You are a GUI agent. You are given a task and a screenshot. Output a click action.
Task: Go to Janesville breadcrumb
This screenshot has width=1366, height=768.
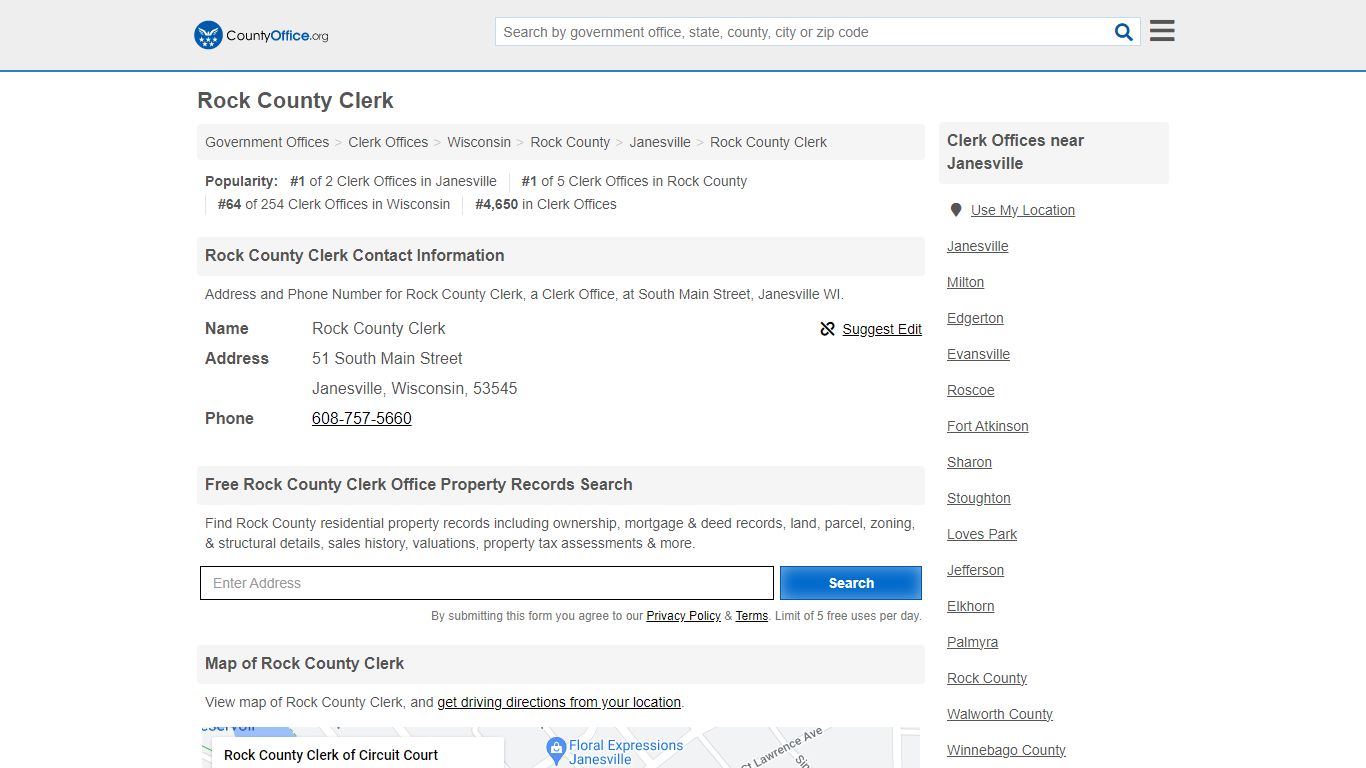click(660, 142)
